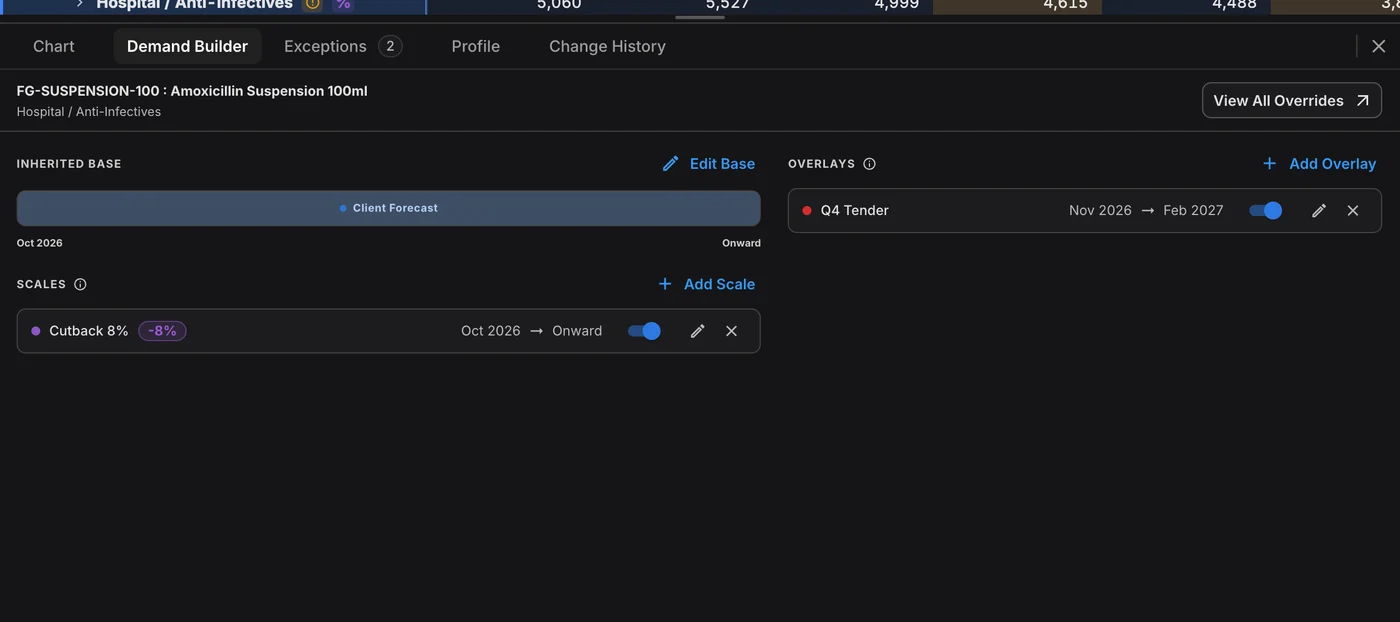Remove the Cutback 8% scale entry

[x=732, y=331]
